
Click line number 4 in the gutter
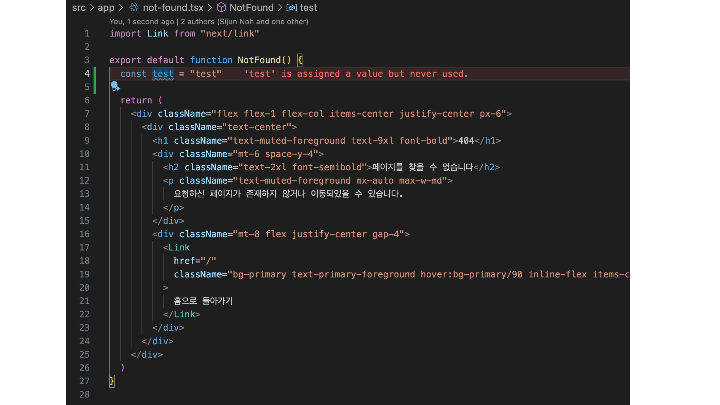point(87,73)
